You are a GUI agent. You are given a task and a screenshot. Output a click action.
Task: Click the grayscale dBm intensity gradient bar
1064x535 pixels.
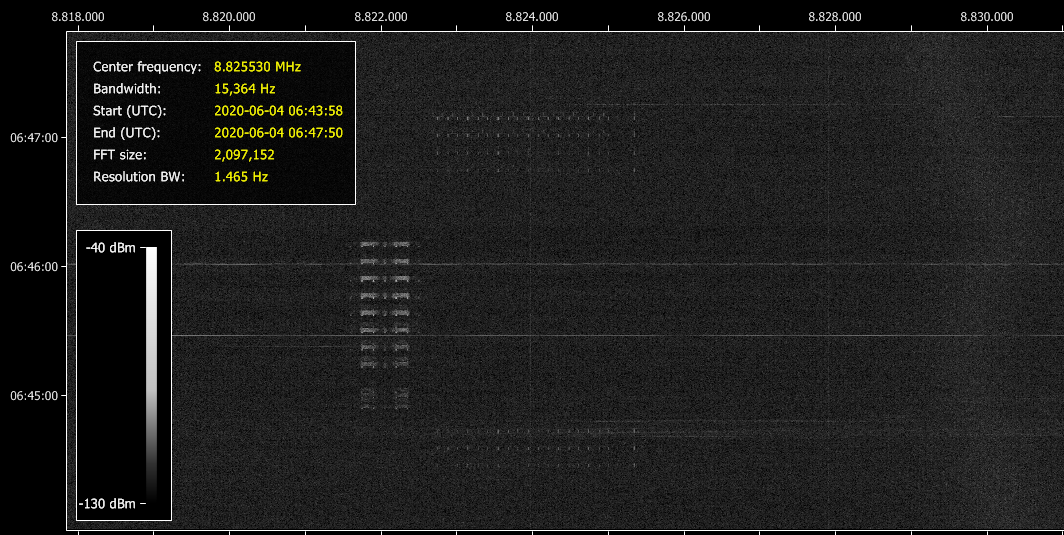click(151, 375)
